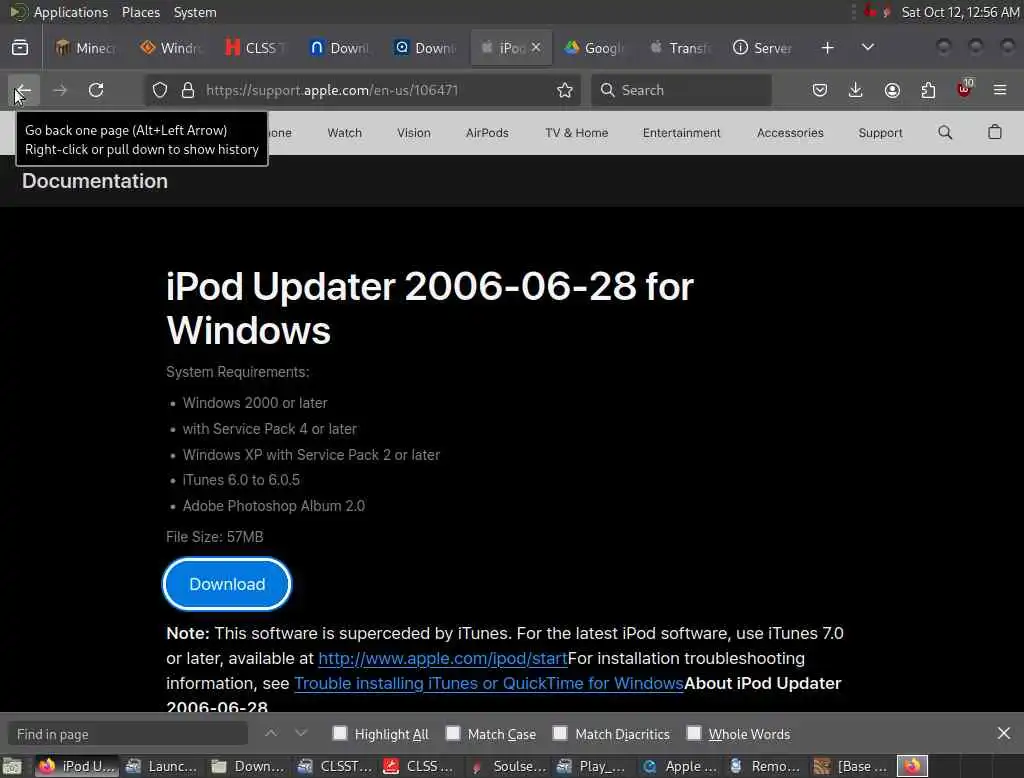Image resolution: width=1024 pixels, height=778 pixels.
Task: Switch to the CLSS tab
Action: [256, 48]
